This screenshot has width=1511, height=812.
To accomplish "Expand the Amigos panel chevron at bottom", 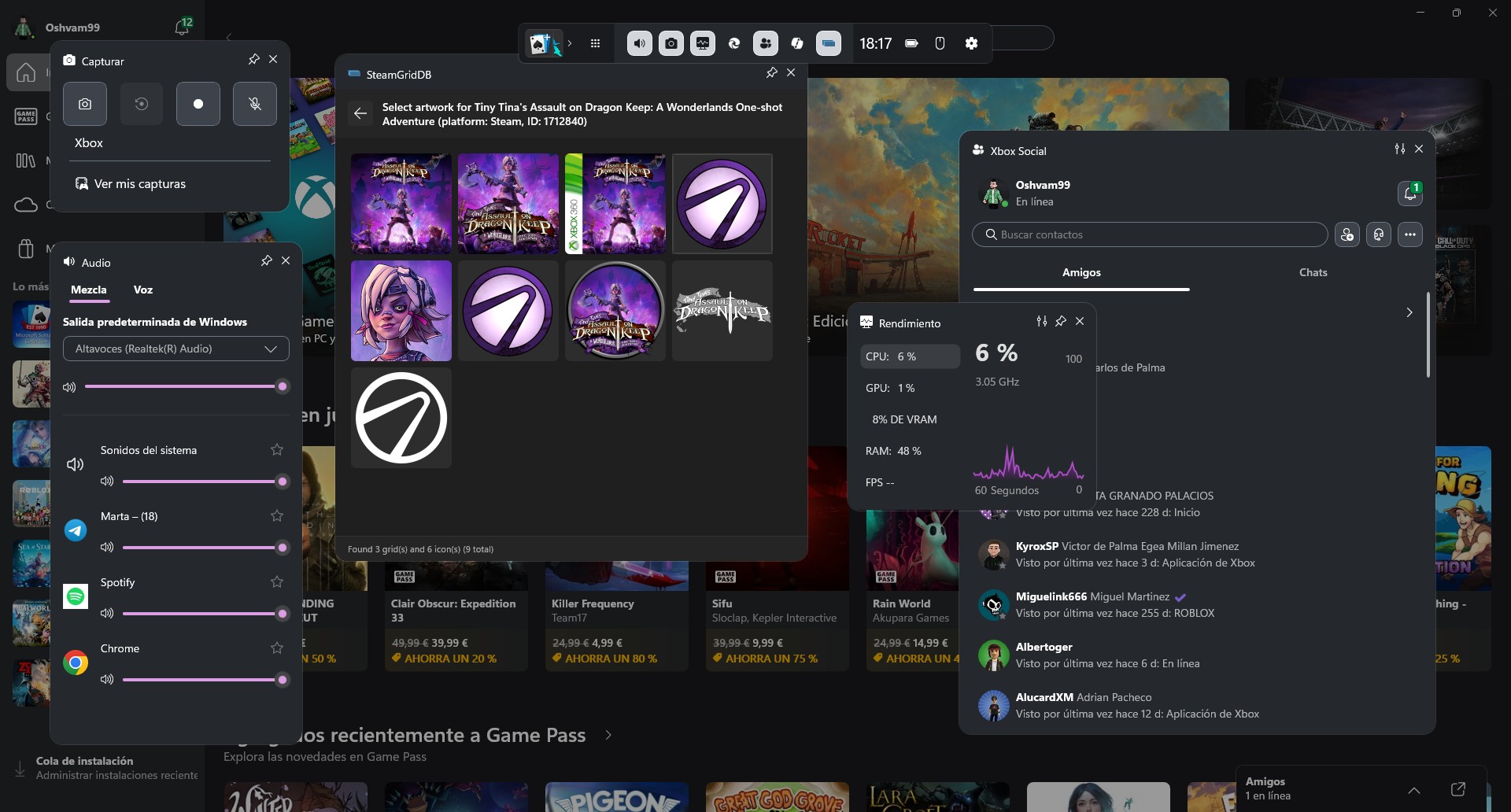I will coord(1413,790).
